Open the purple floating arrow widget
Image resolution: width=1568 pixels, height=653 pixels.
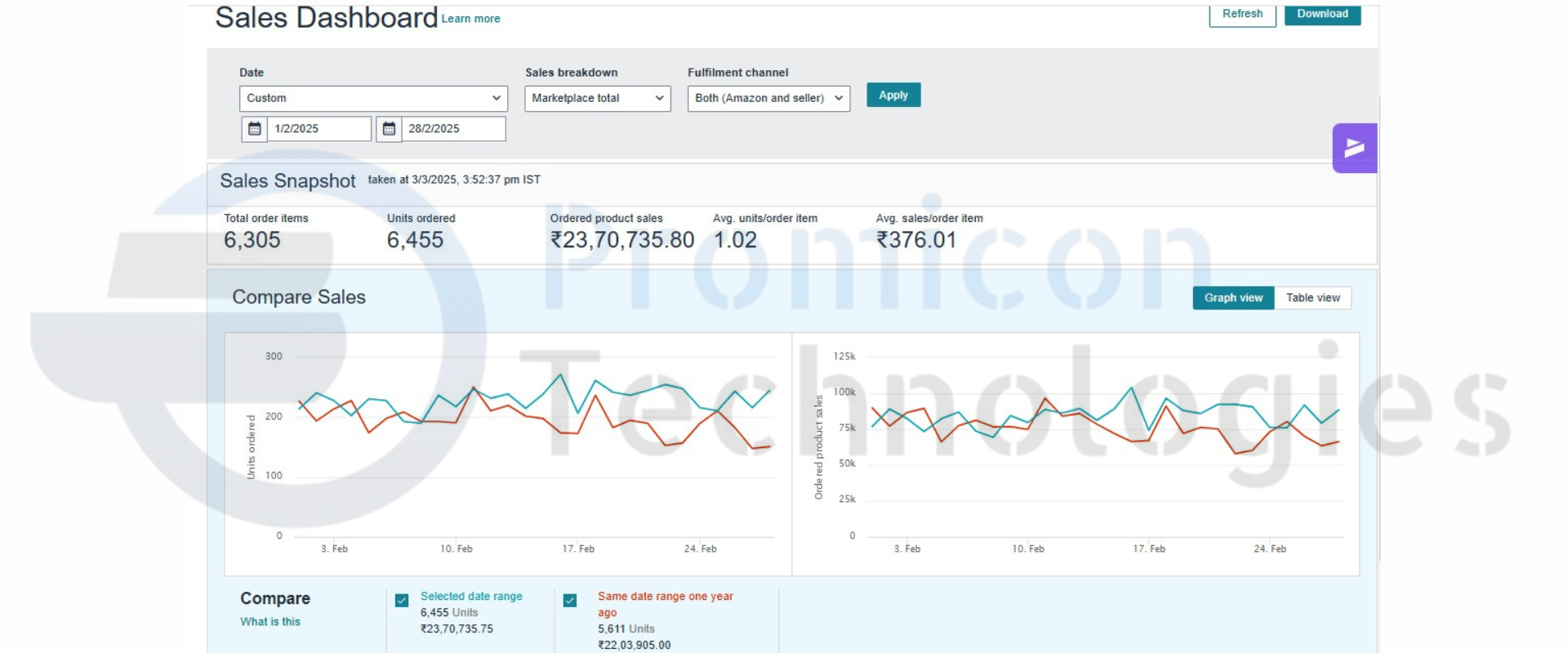(x=1354, y=148)
